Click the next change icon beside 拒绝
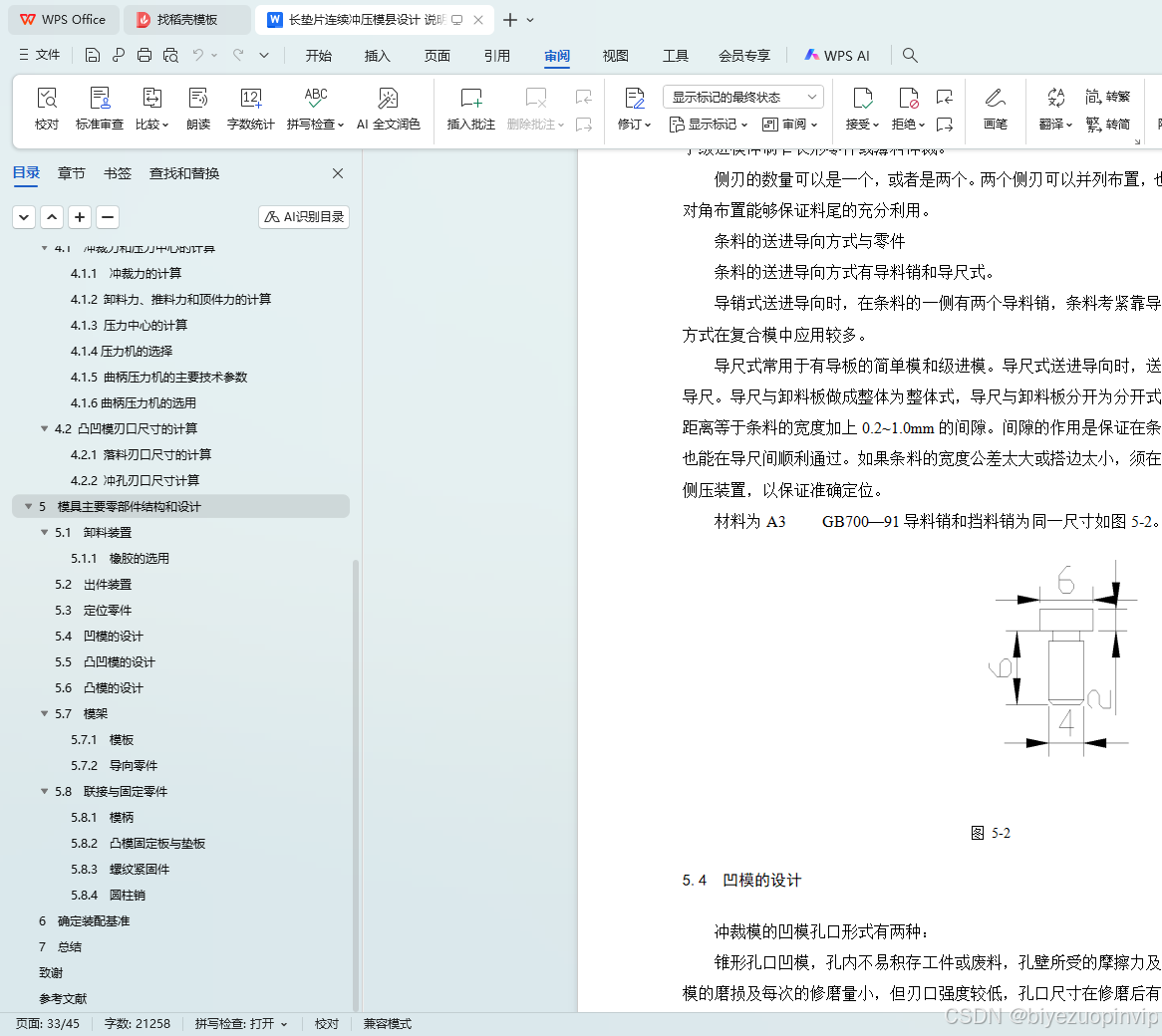The height and width of the screenshot is (1036, 1162). tap(944, 124)
